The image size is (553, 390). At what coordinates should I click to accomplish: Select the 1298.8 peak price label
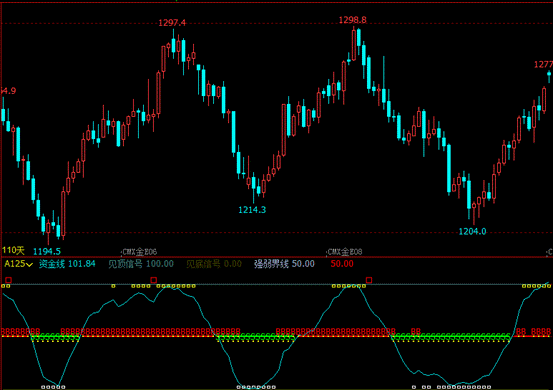[352, 20]
